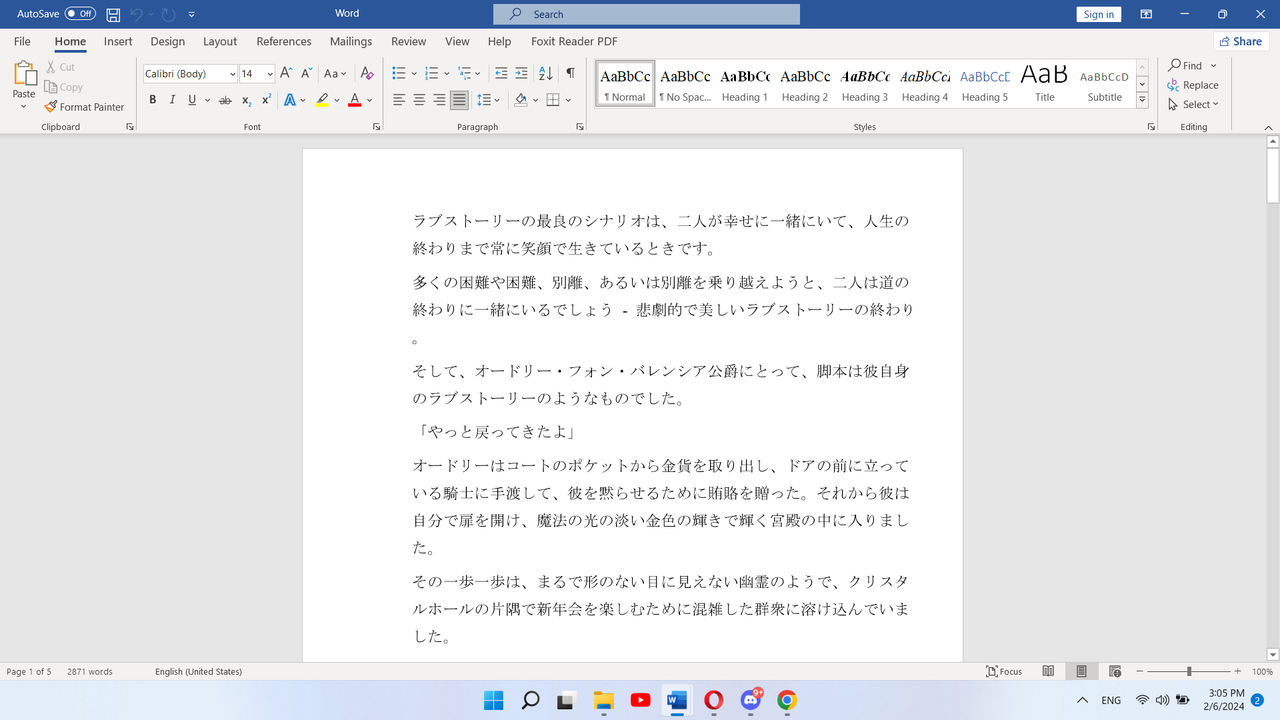This screenshot has height=720, width=1280.
Task: Click the vertical scrollbar thumb
Action: (x=1273, y=176)
